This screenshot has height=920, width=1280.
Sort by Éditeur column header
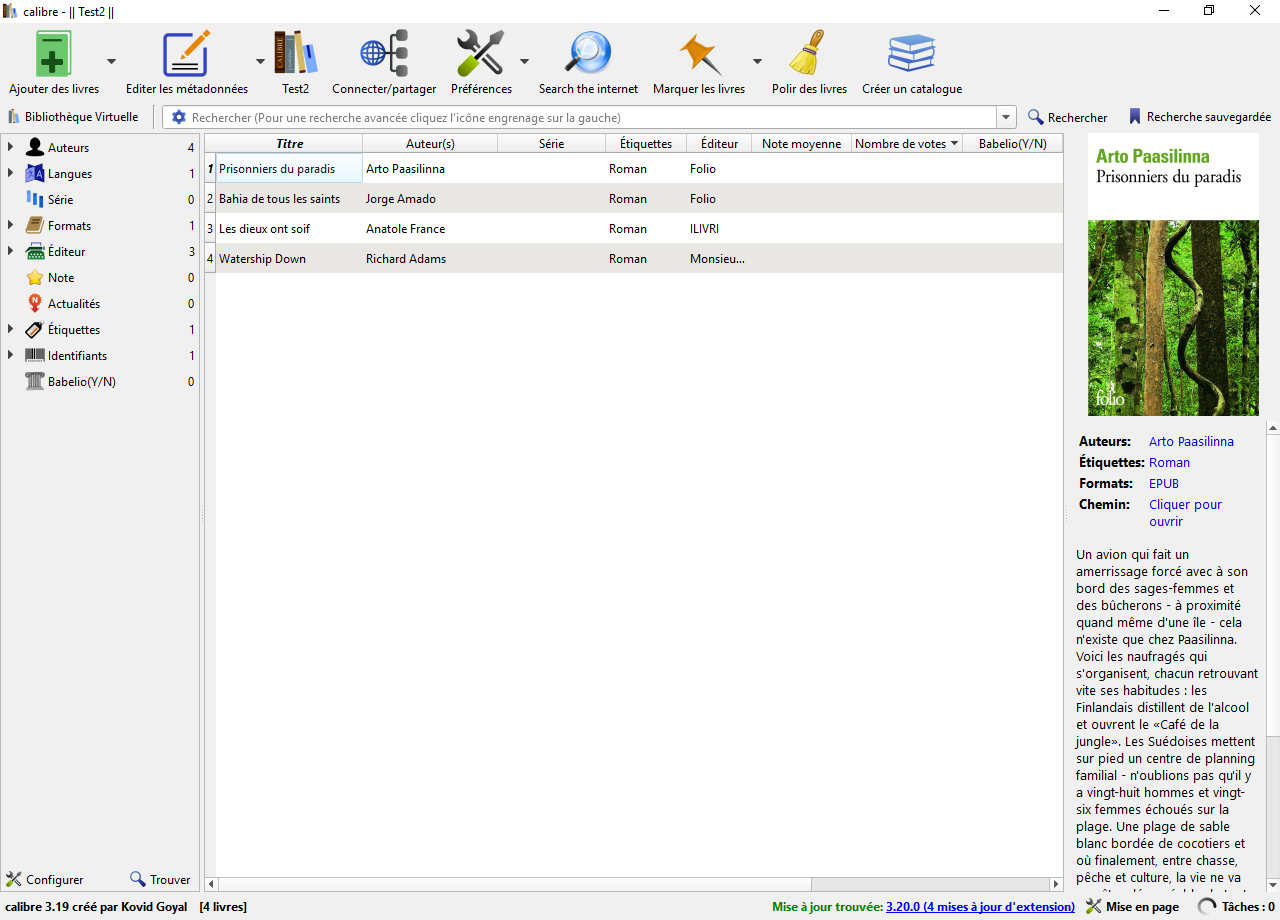719,144
